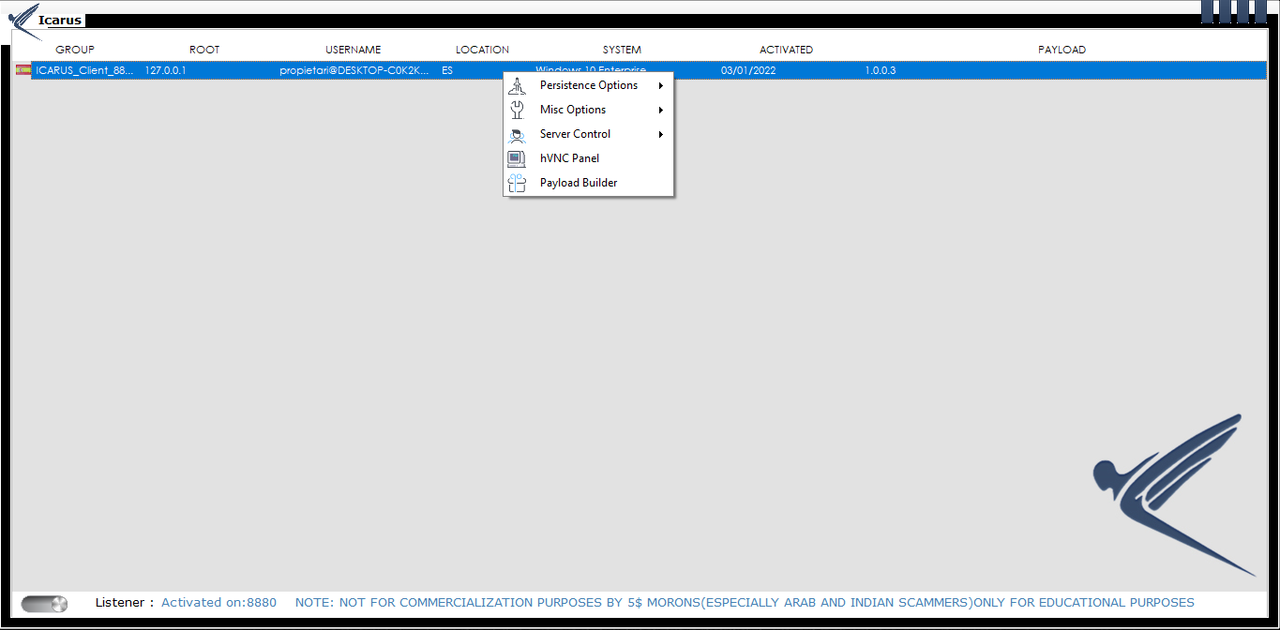Toggle the Listener switch
Image resolution: width=1280 pixels, height=630 pixels.
[44, 603]
